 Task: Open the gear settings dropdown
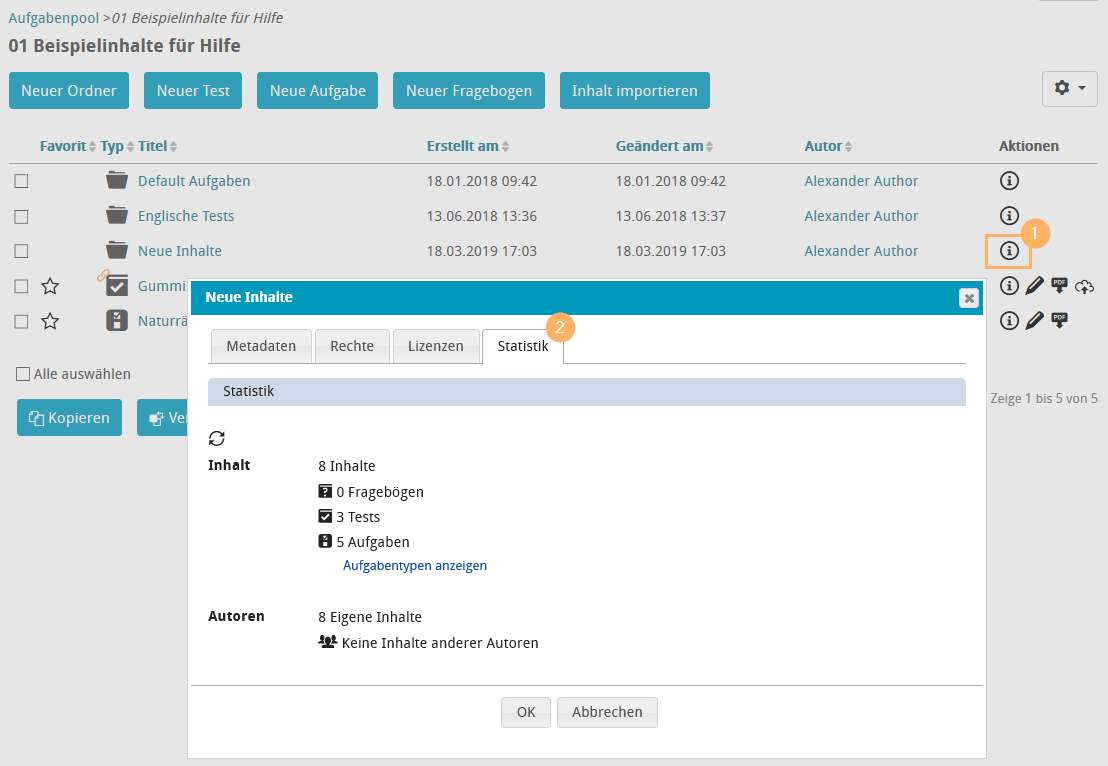[1069, 89]
